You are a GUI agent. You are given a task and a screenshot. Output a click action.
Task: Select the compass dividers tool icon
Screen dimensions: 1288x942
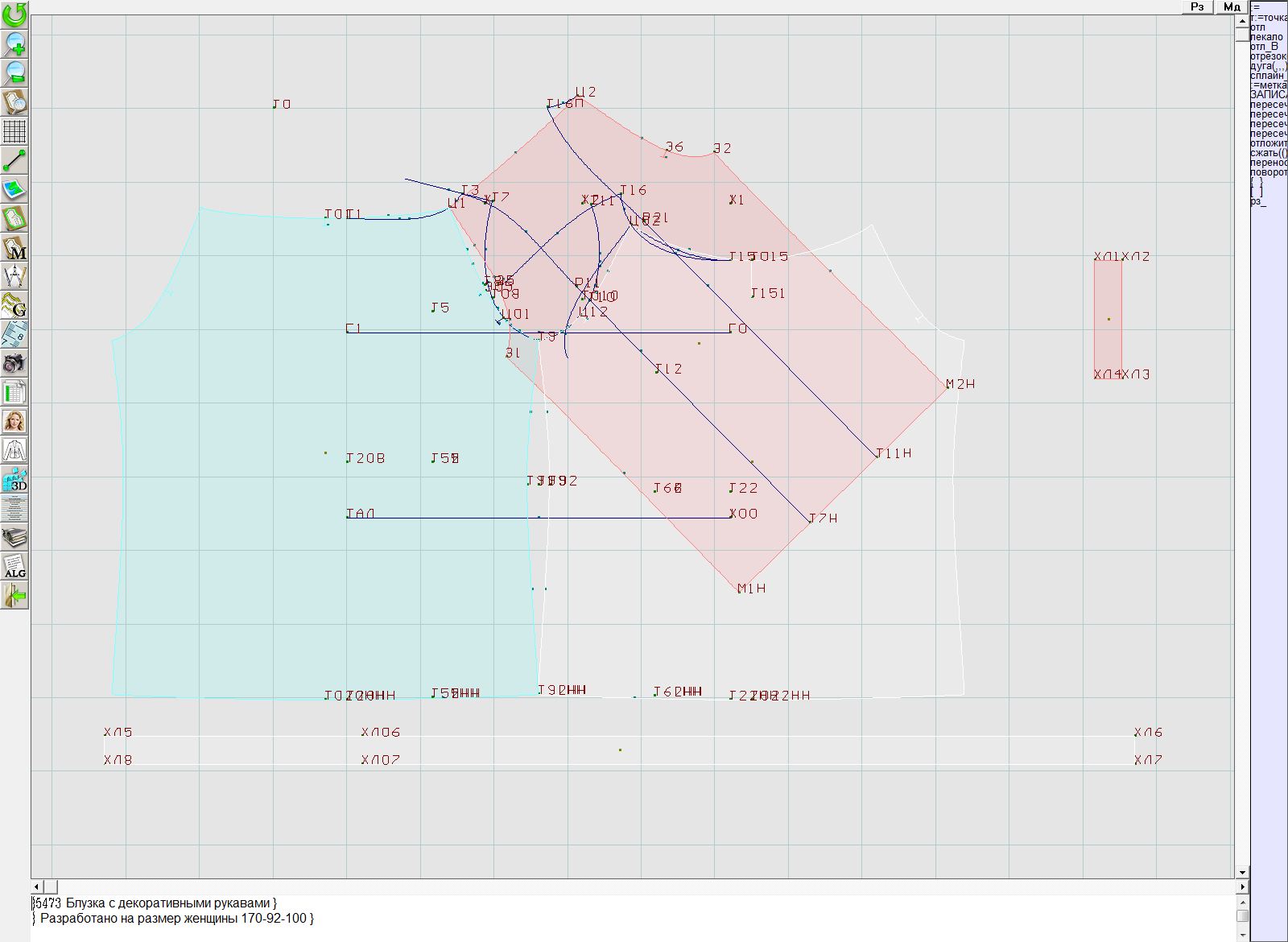point(14,276)
